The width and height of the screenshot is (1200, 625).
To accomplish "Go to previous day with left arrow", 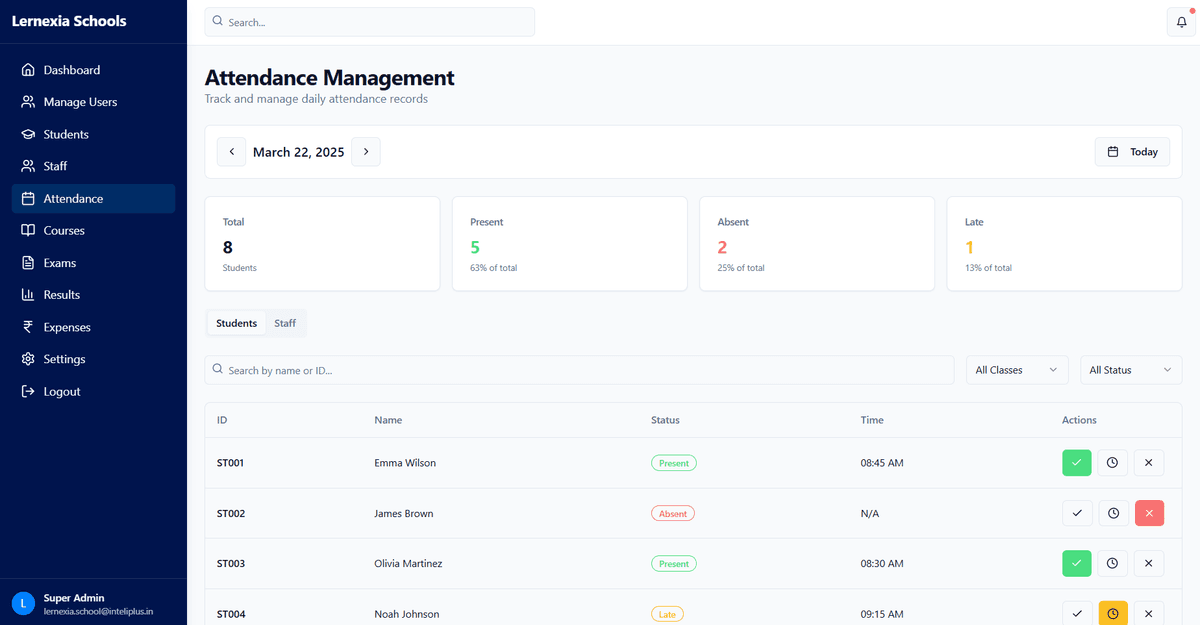I will (231, 151).
